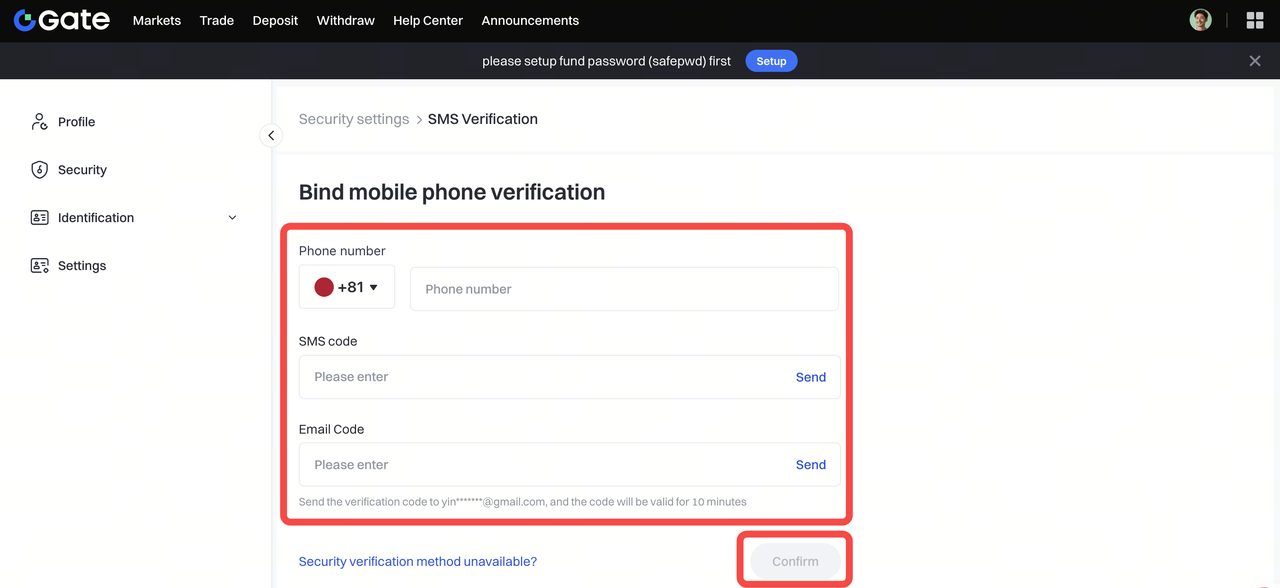Send the Email Code
The height and width of the screenshot is (588, 1280).
(810, 465)
